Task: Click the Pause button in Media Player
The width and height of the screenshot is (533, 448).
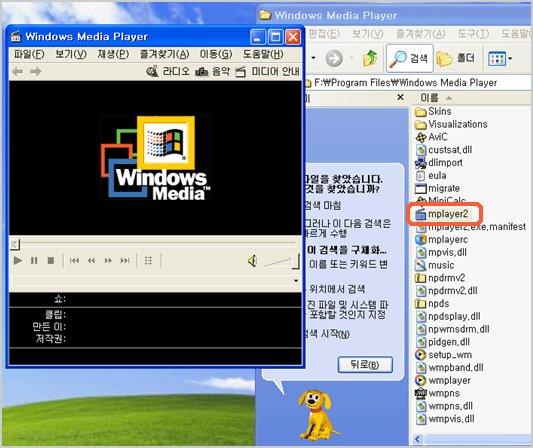Action: coord(34,261)
